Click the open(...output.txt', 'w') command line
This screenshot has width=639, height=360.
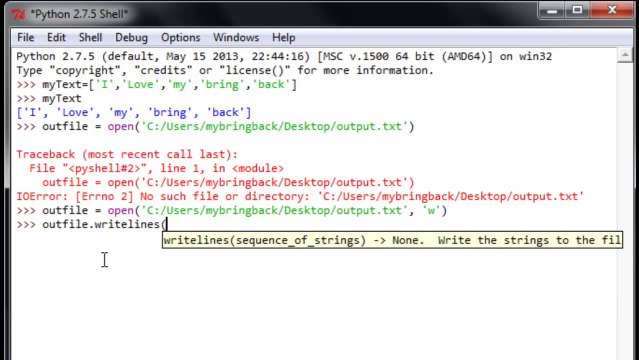(x=231, y=210)
